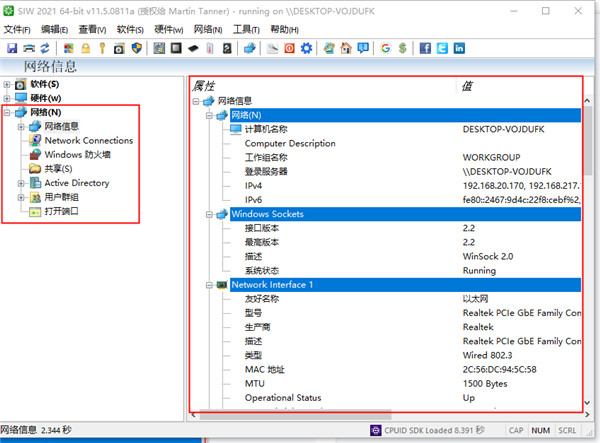Collapse the Windows Sockets section
This screenshot has height=443, width=600.
(x=208, y=214)
